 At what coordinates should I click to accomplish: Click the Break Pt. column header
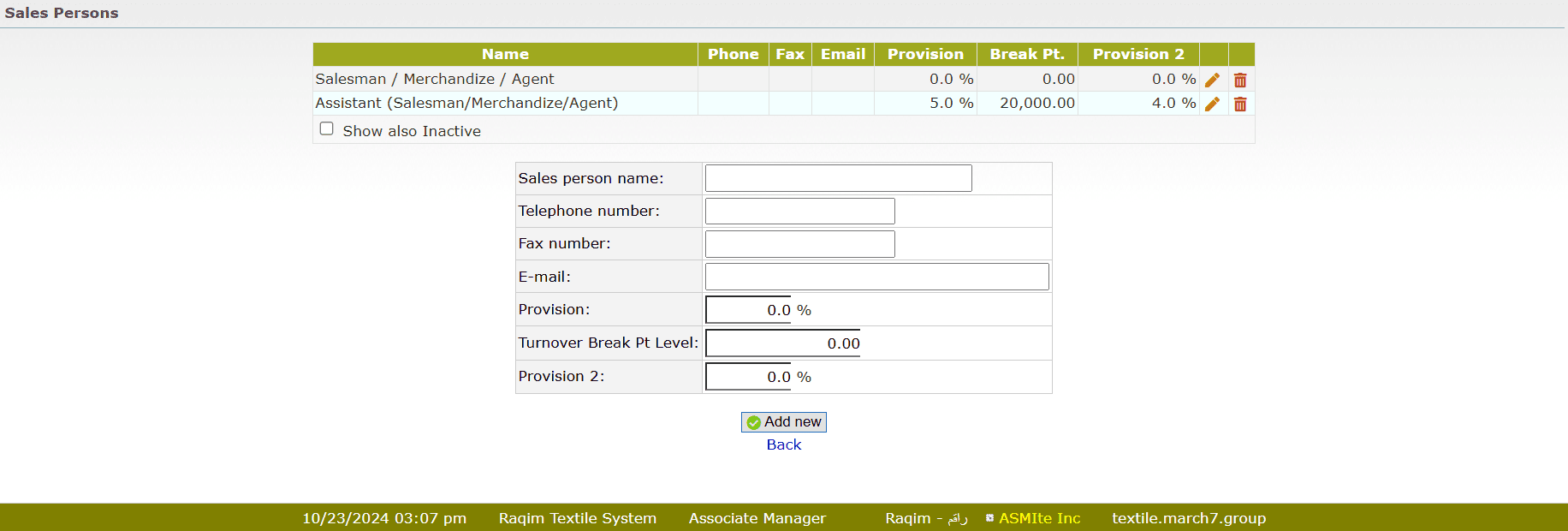1027,54
